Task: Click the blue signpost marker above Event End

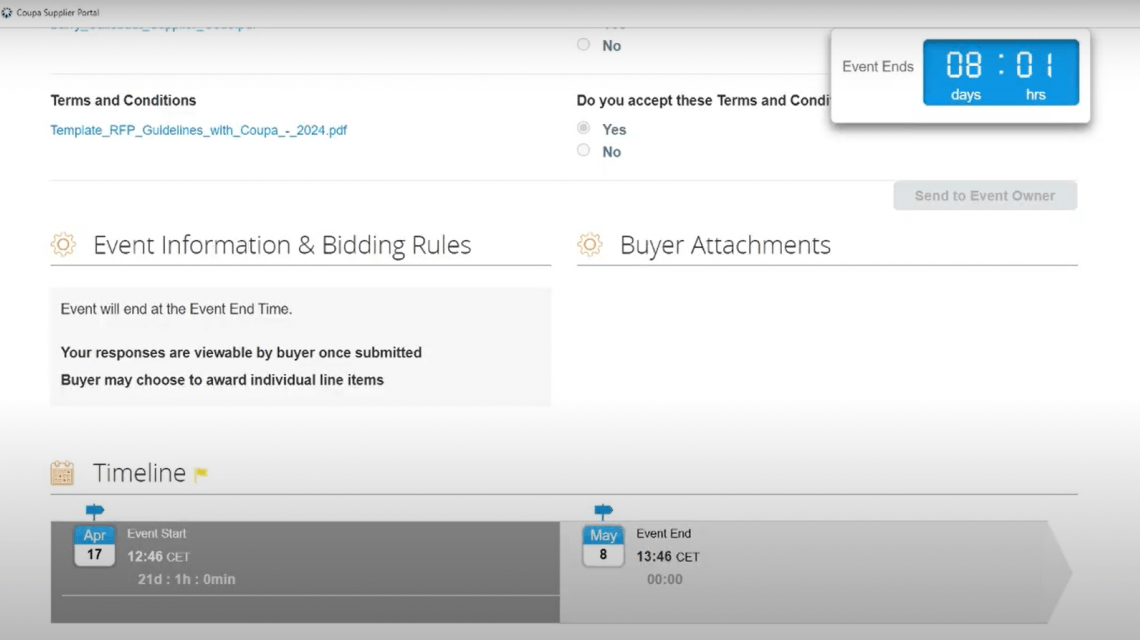Action: 603,511
